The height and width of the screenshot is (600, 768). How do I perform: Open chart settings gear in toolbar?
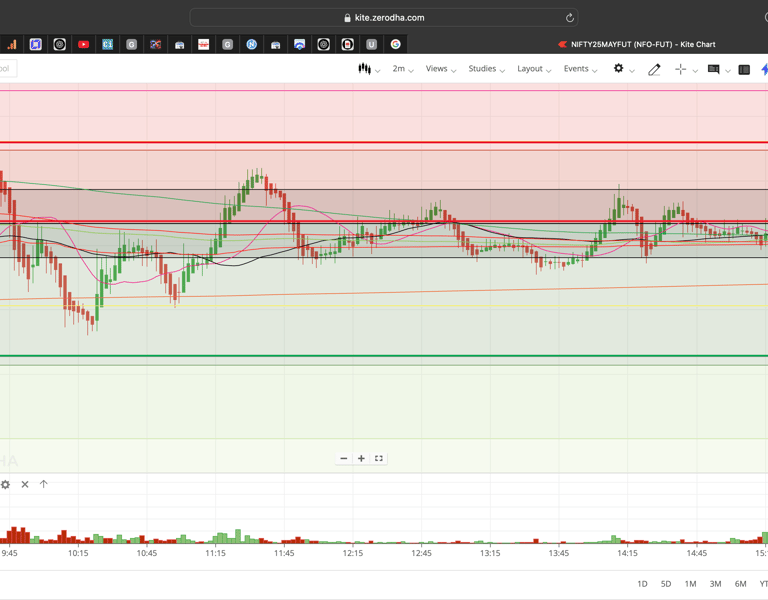pos(619,69)
